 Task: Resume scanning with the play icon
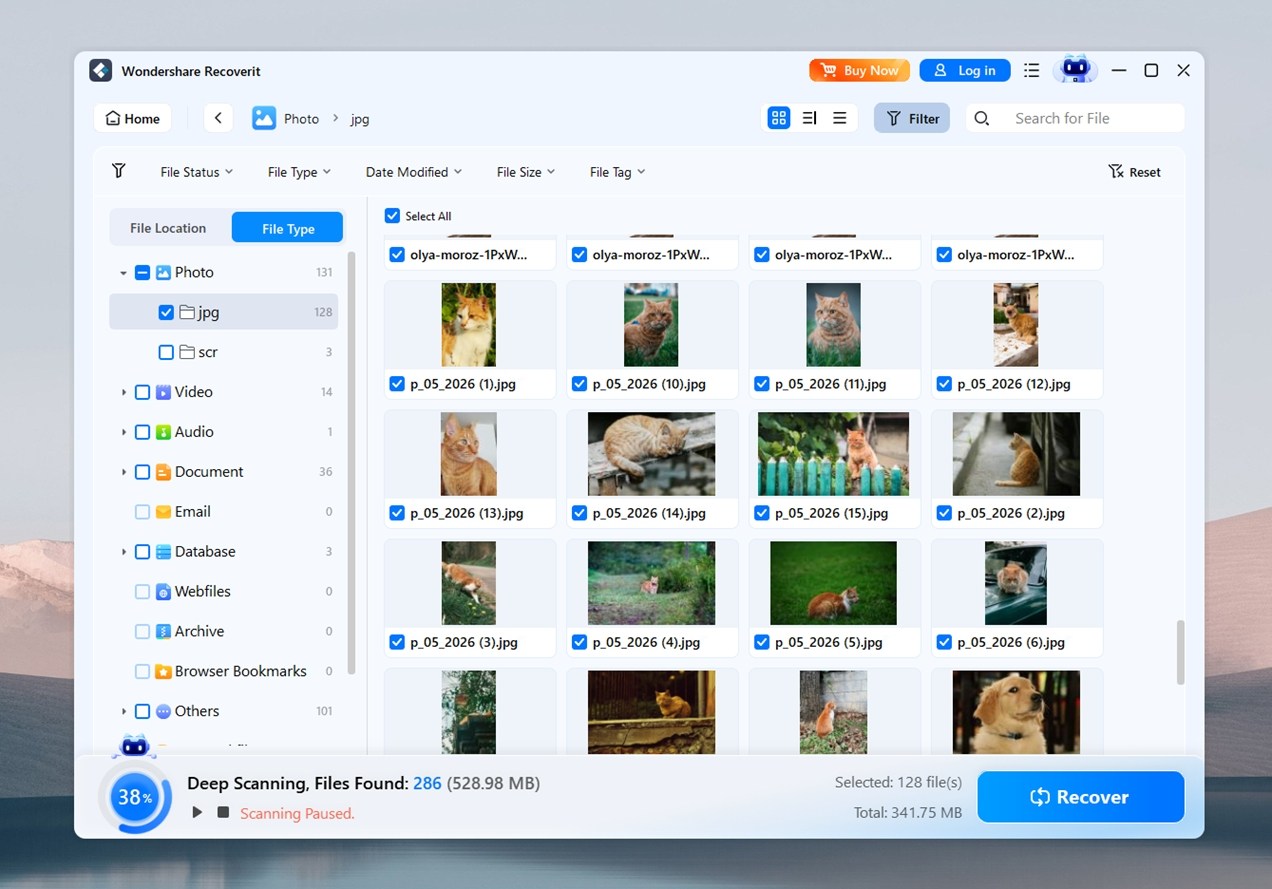click(197, 812)
